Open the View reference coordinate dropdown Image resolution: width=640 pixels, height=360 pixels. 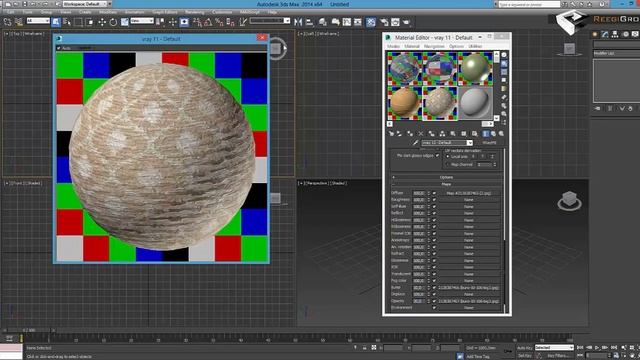(x=142, y=21)
